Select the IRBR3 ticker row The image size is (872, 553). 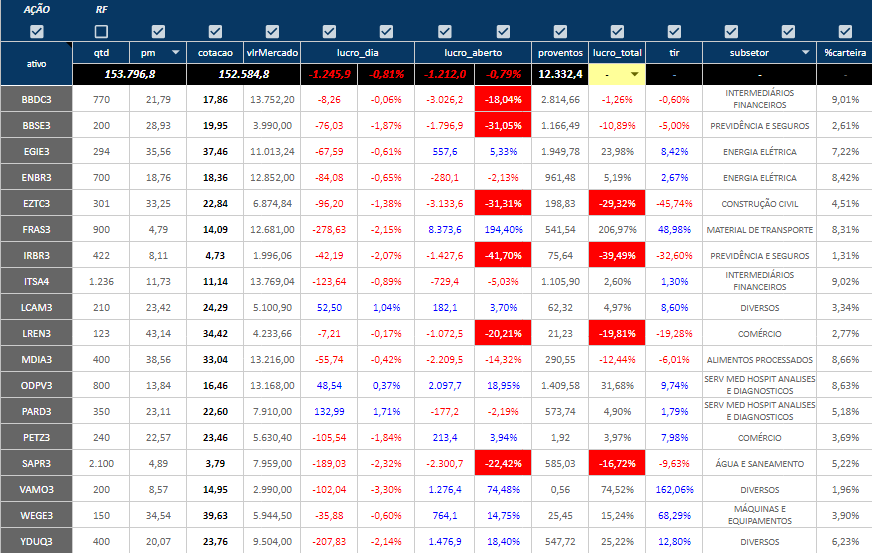37,255
